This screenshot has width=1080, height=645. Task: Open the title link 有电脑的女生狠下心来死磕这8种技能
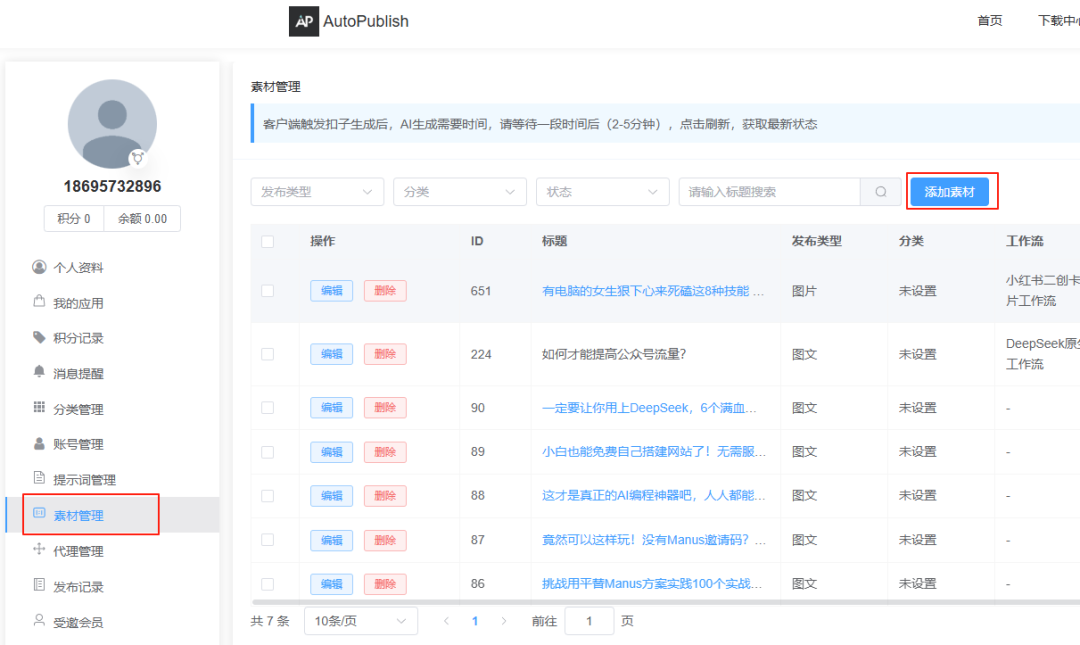click(x=653, y=291)
